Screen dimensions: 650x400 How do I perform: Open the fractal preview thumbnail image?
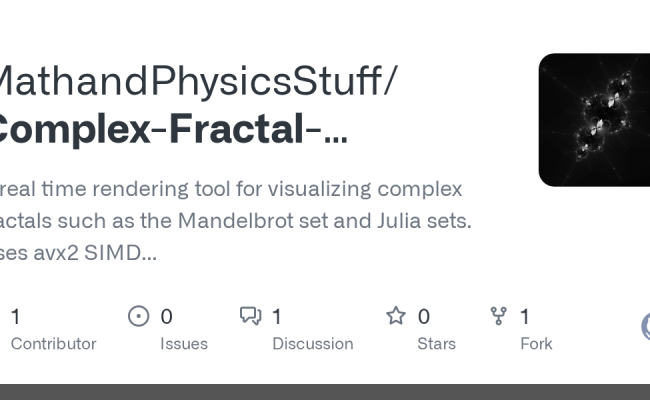click(594, 120)
